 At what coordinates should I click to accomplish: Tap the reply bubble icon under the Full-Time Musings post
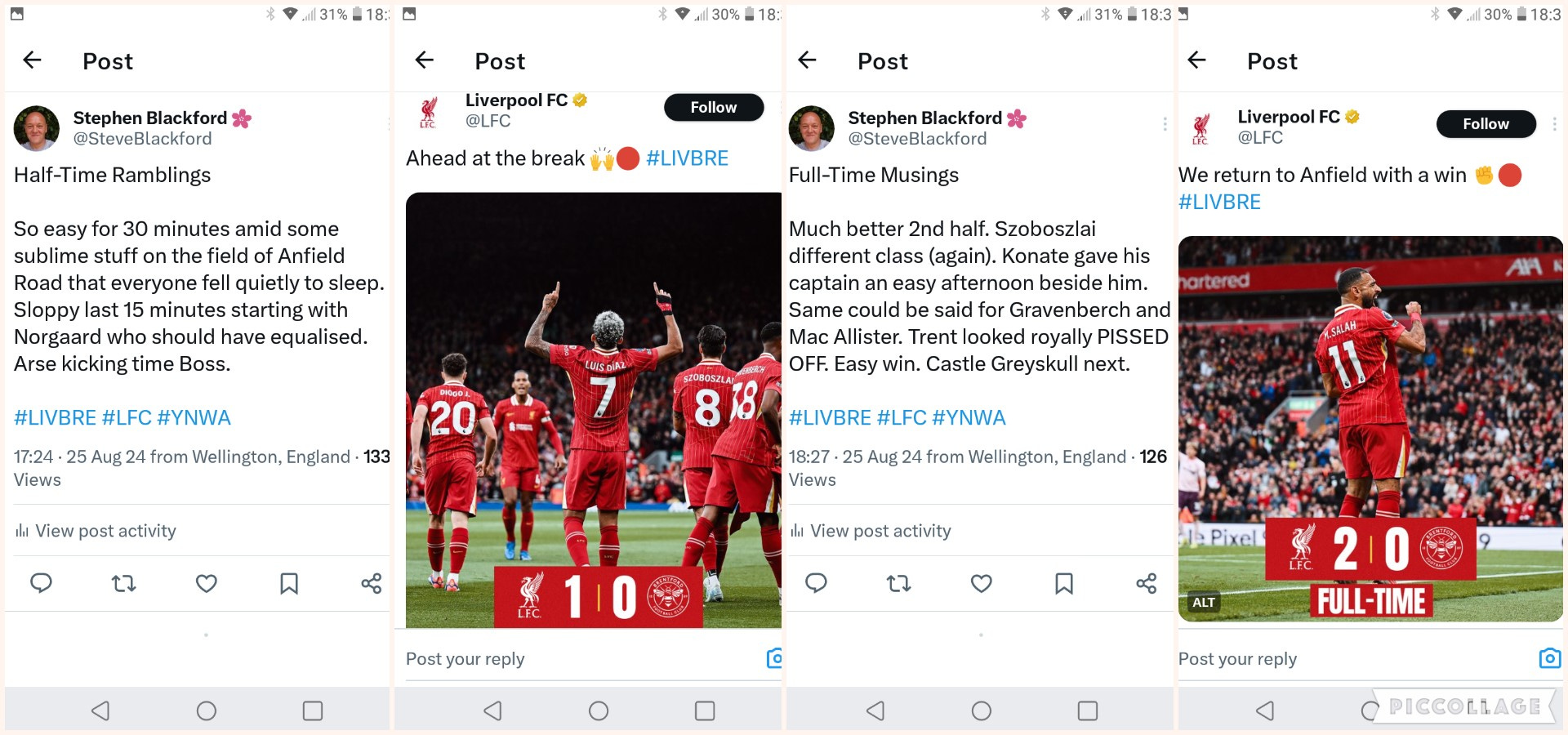[x=816, y=583]
